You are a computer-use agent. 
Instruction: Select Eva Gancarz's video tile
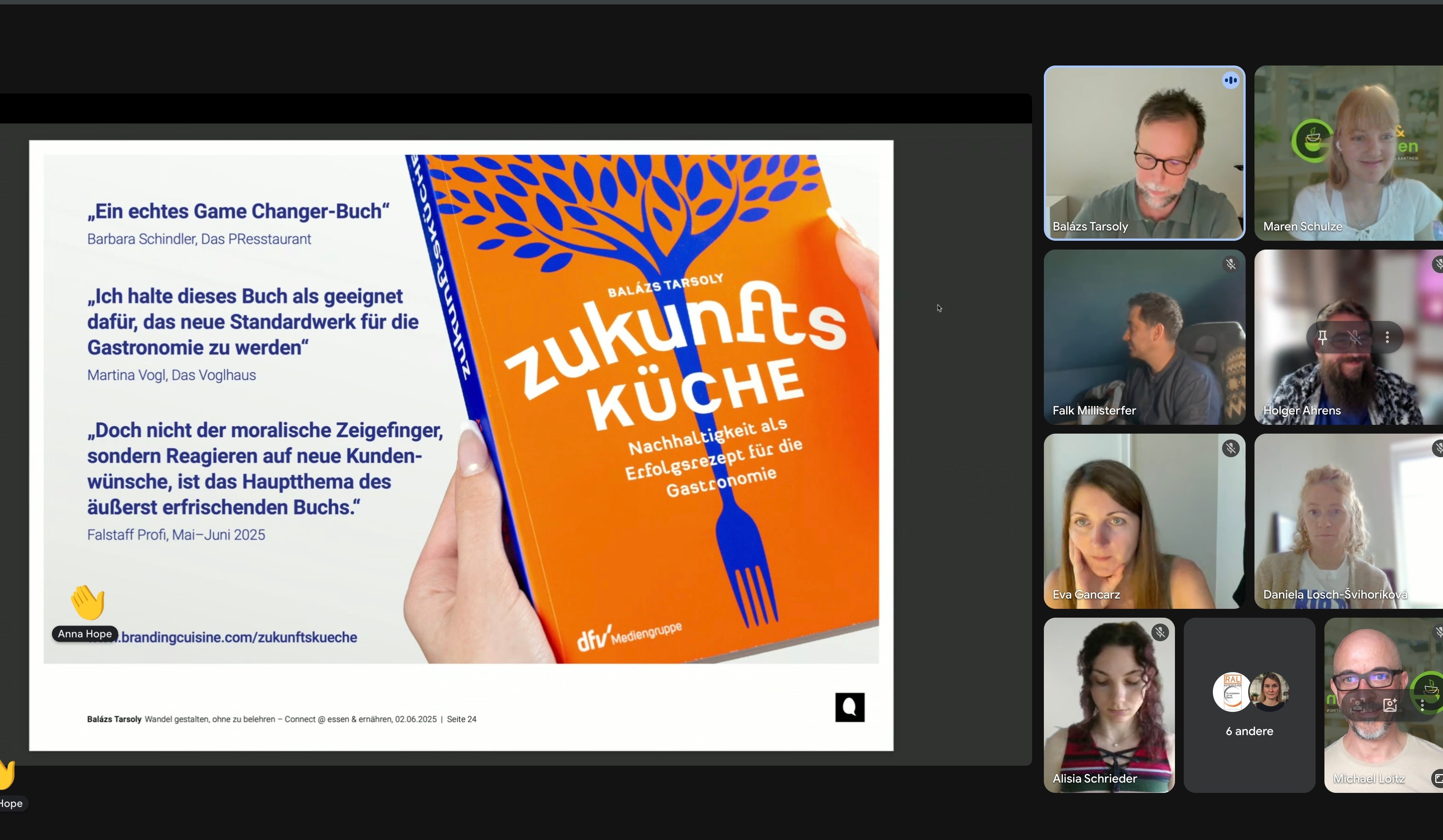[1144, 521]
